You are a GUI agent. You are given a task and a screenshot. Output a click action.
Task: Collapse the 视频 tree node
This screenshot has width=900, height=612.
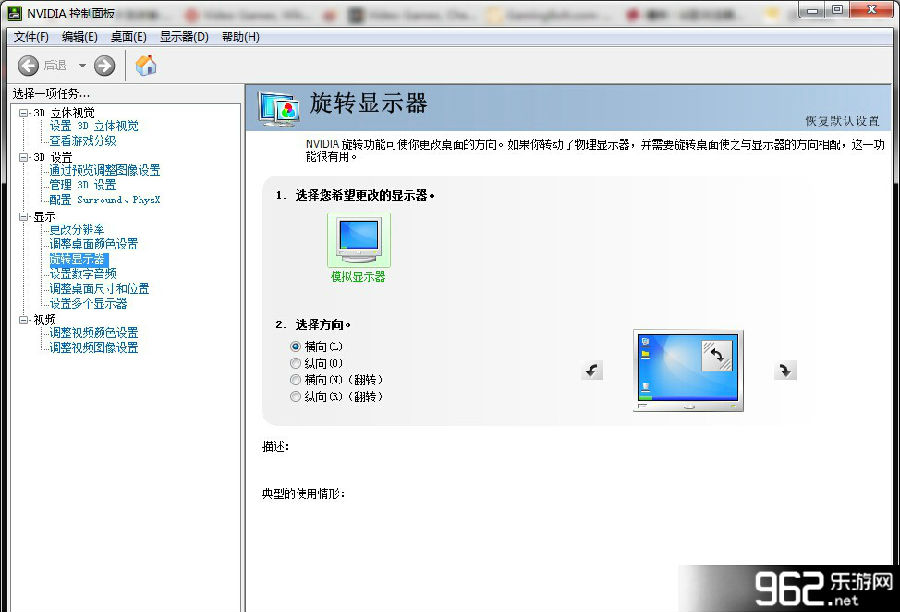[x=24, y=319]
